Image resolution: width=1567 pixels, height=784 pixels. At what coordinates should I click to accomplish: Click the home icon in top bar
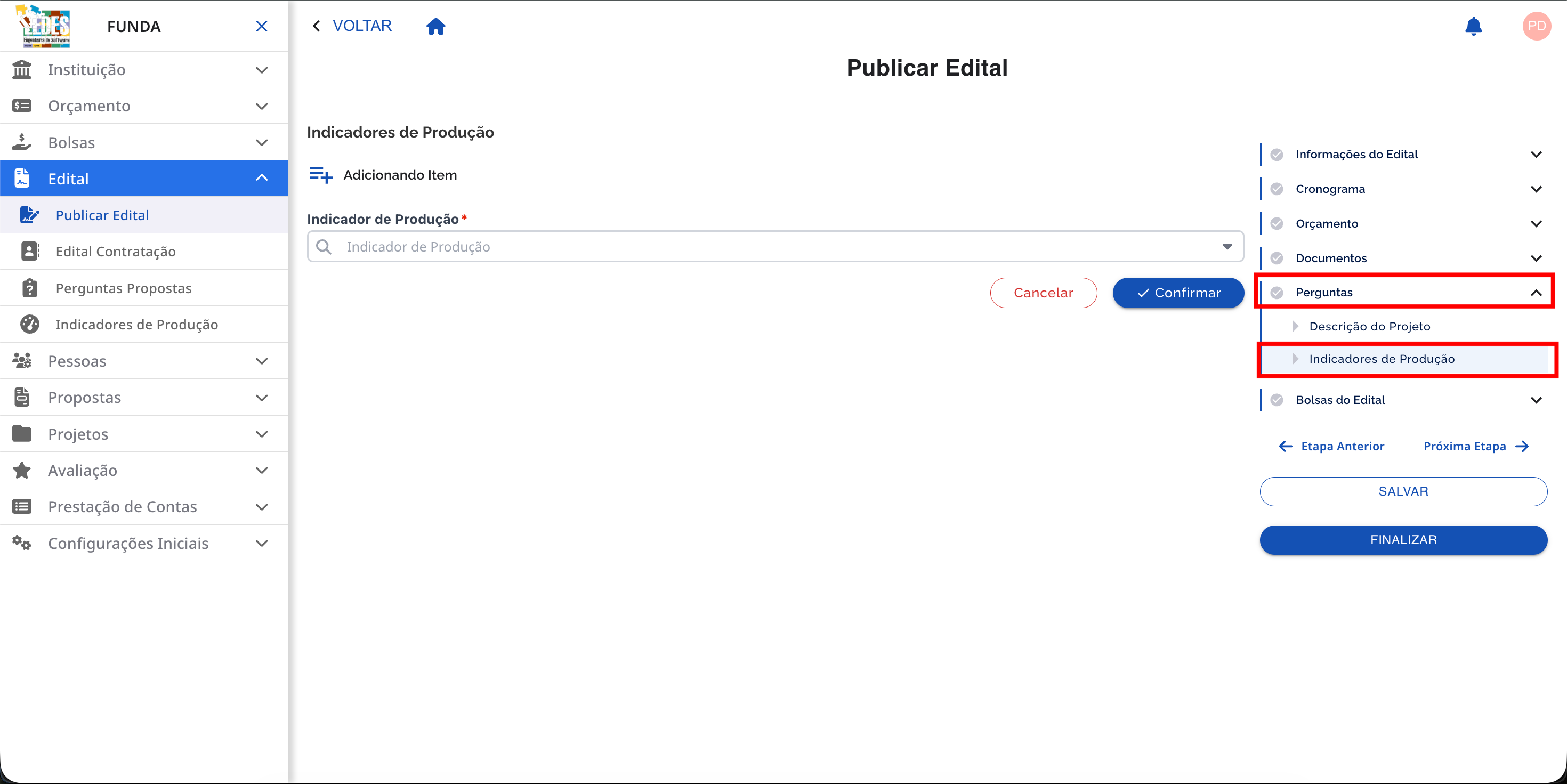[435, 26]
